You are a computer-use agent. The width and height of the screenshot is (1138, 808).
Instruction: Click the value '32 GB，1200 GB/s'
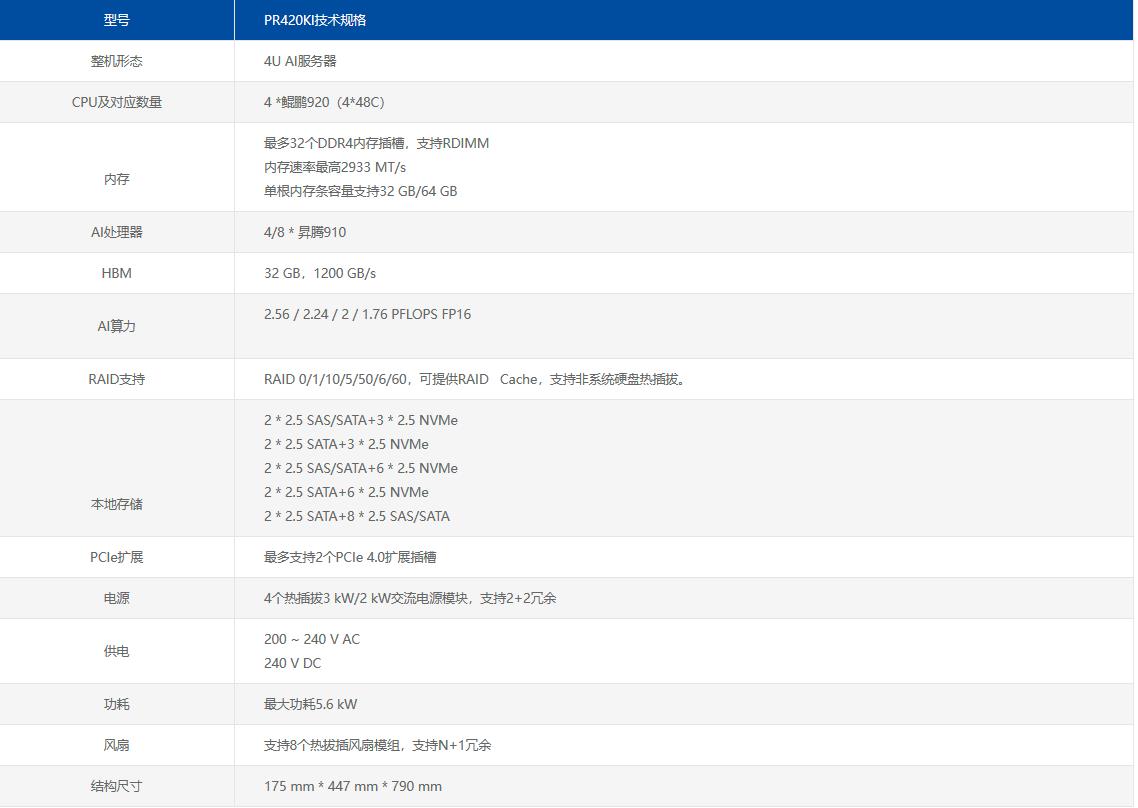tap(320, 273)
